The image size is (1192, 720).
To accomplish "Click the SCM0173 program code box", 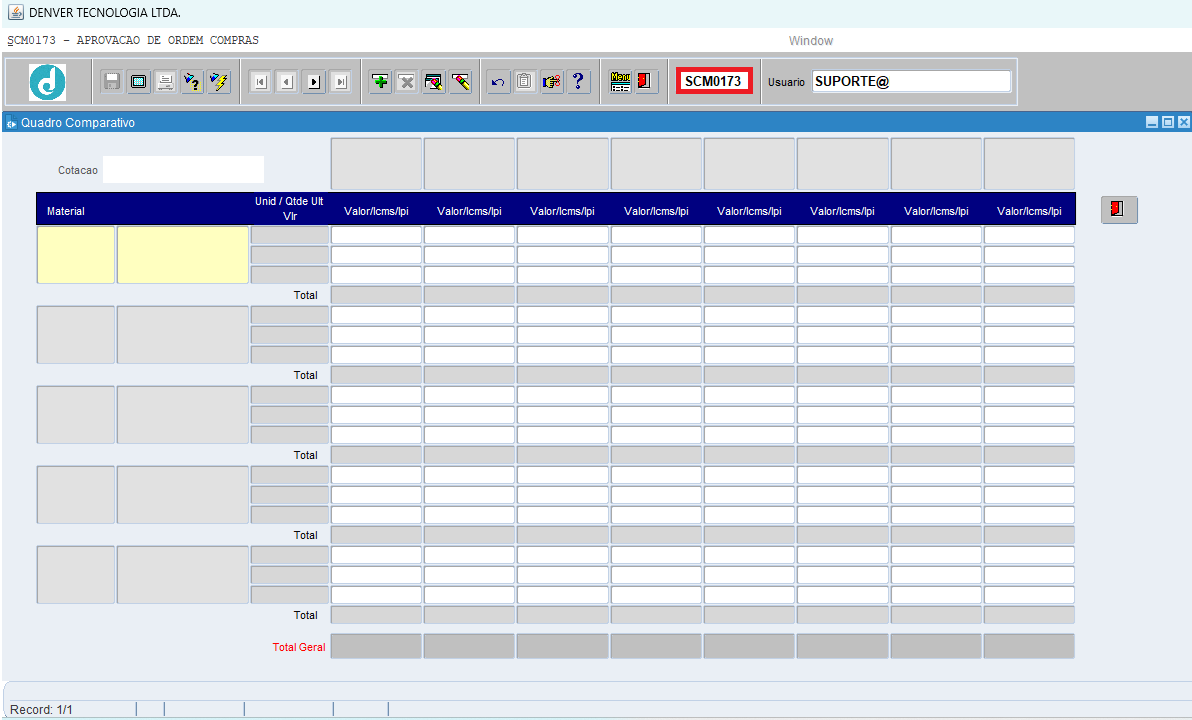I will tap(714, 81).
